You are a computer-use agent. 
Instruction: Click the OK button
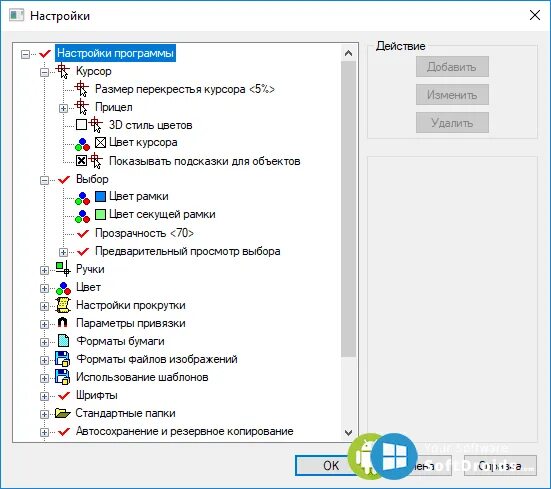point(326,465)
